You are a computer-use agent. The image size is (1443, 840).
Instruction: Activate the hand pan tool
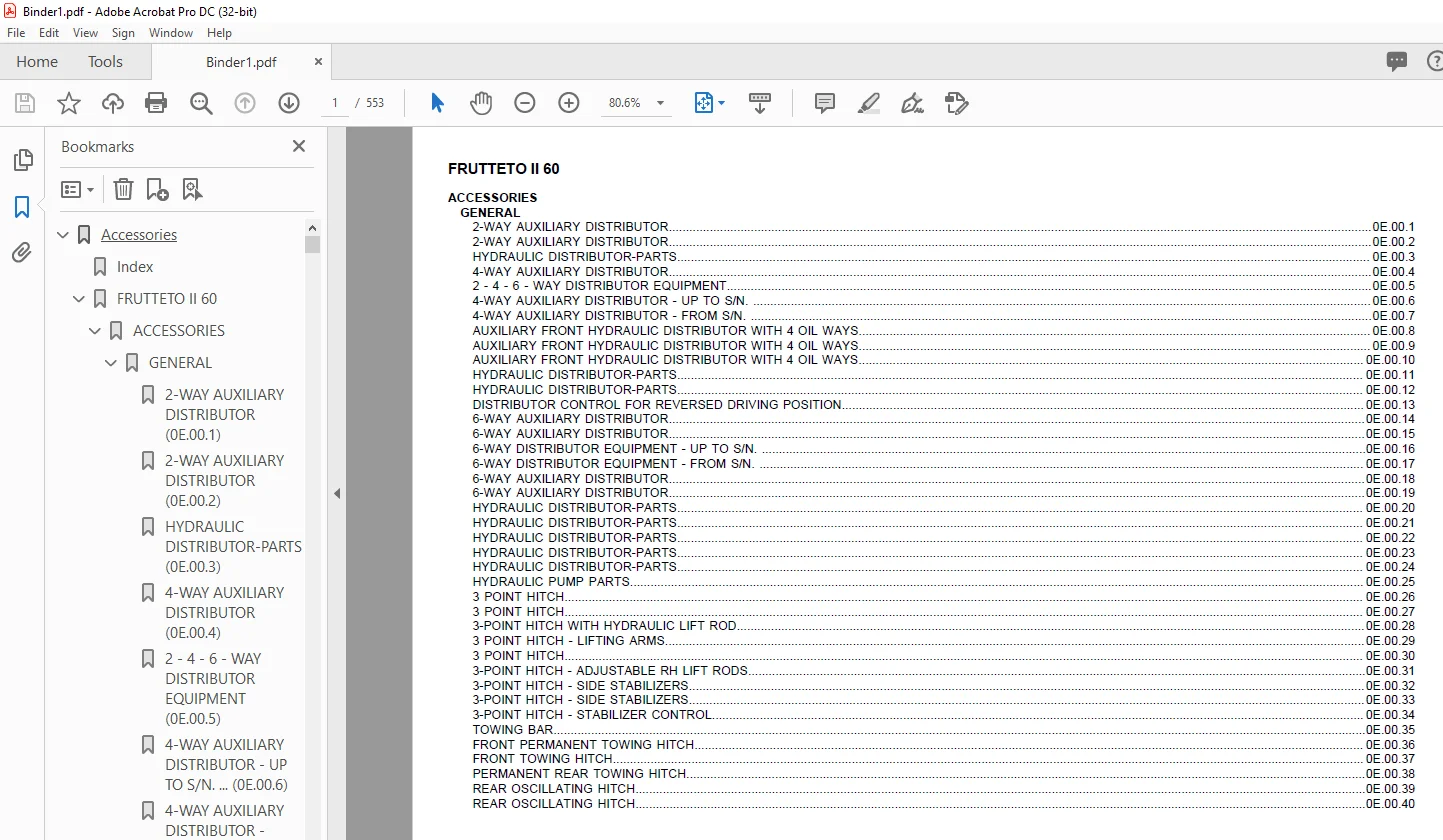click(481, 103)
